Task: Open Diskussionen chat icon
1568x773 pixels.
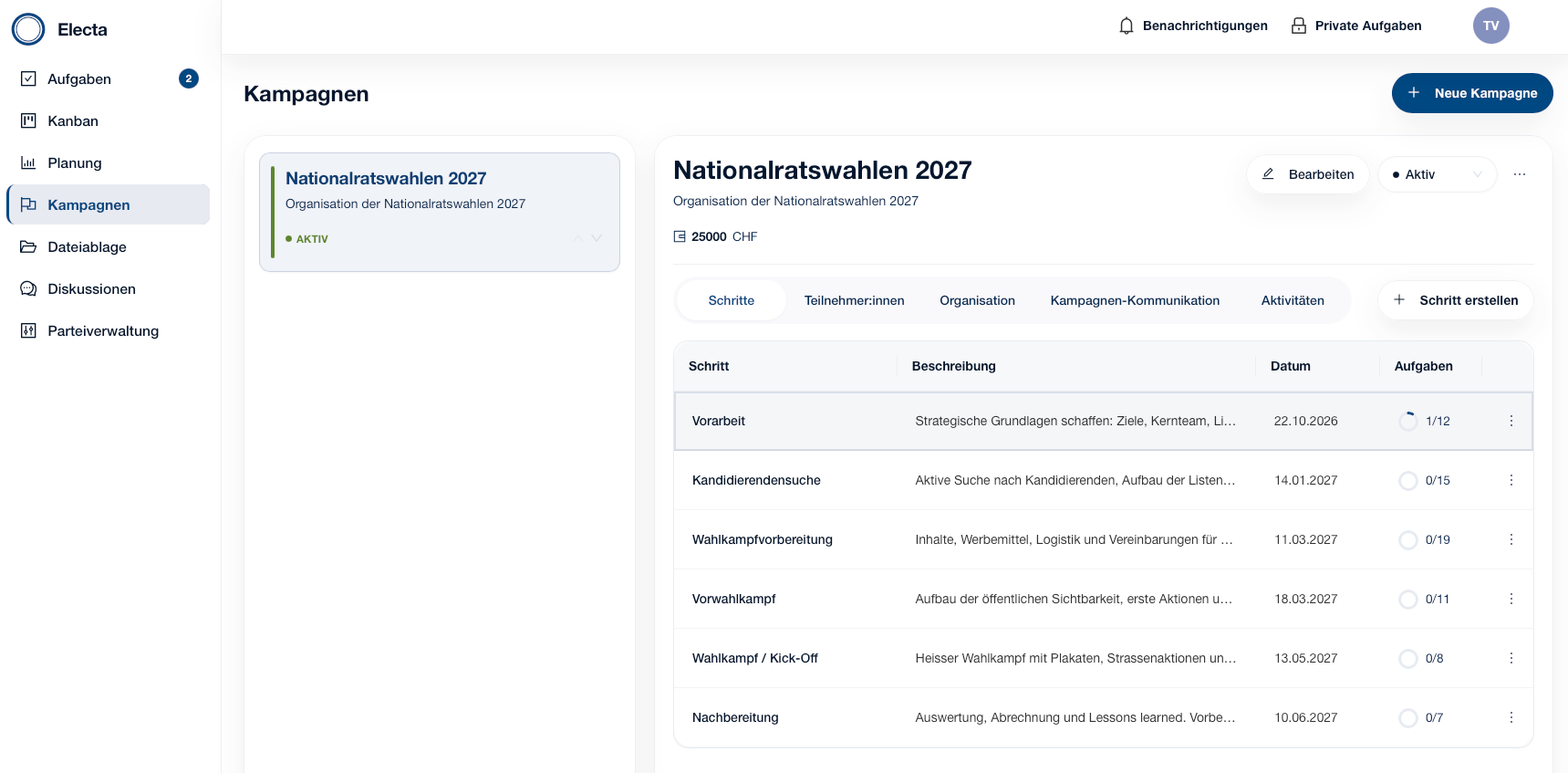Action: point(28,288)
